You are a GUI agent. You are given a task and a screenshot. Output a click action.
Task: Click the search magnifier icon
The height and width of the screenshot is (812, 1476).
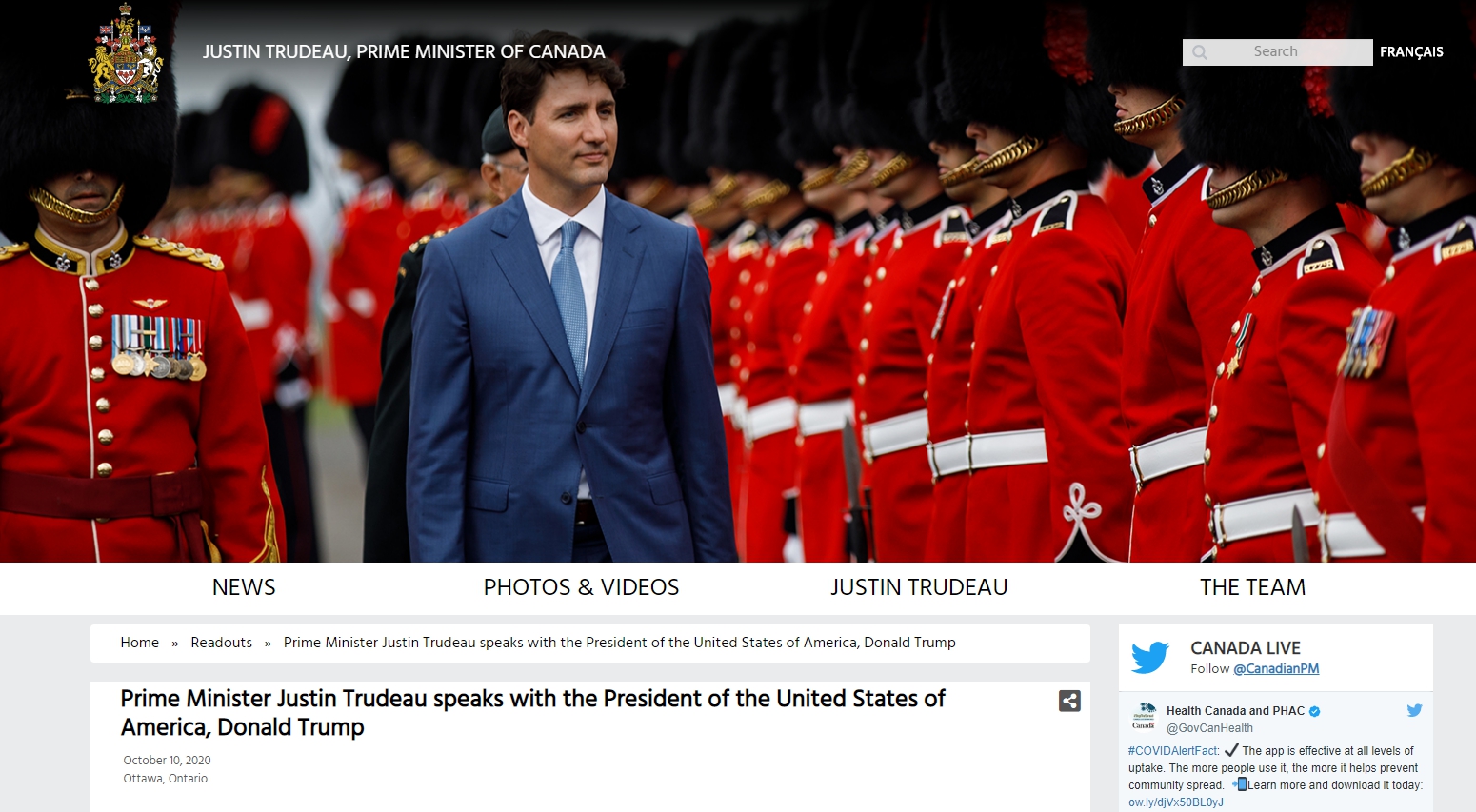pyautogui.click(x=1200, y=52)
